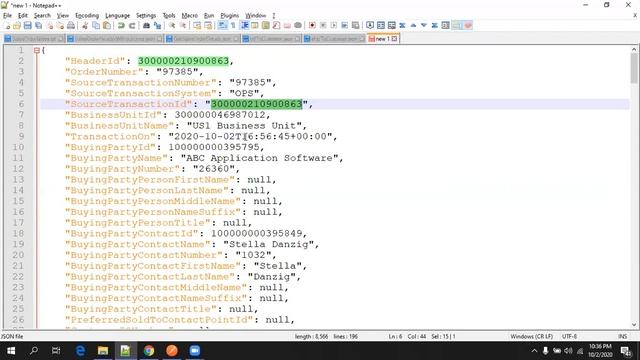This screenshot has height=360, width=640.
Task: Click line number 18 in margin
Action: tap(18, 233)
